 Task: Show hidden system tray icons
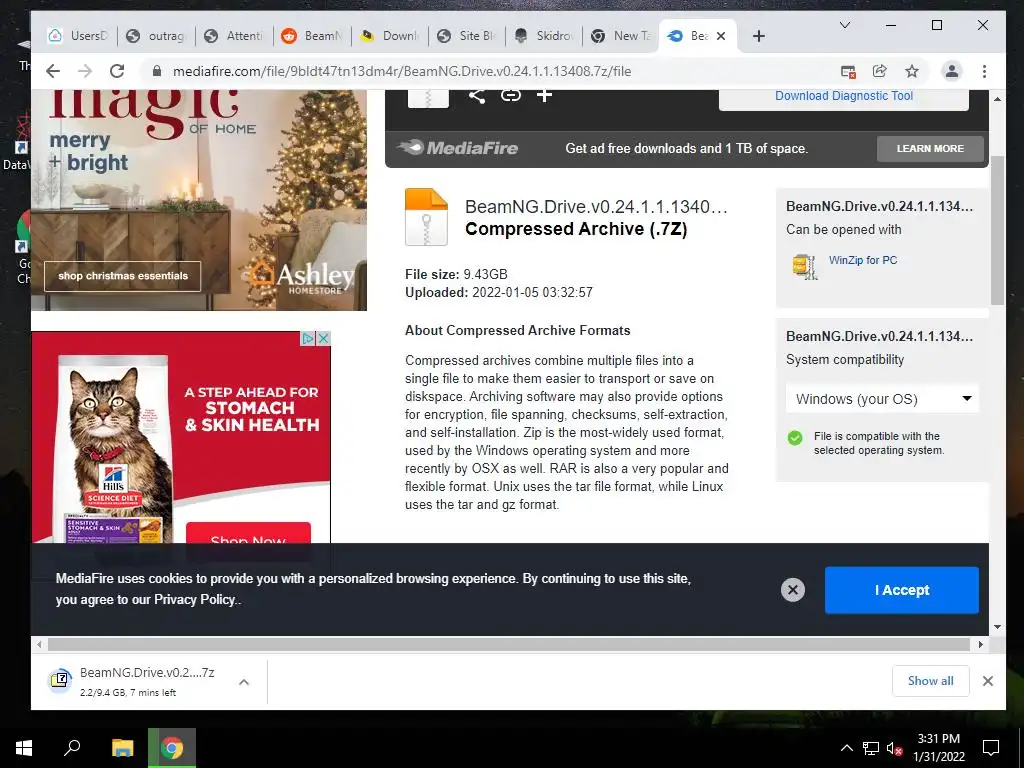coord(846,748)
